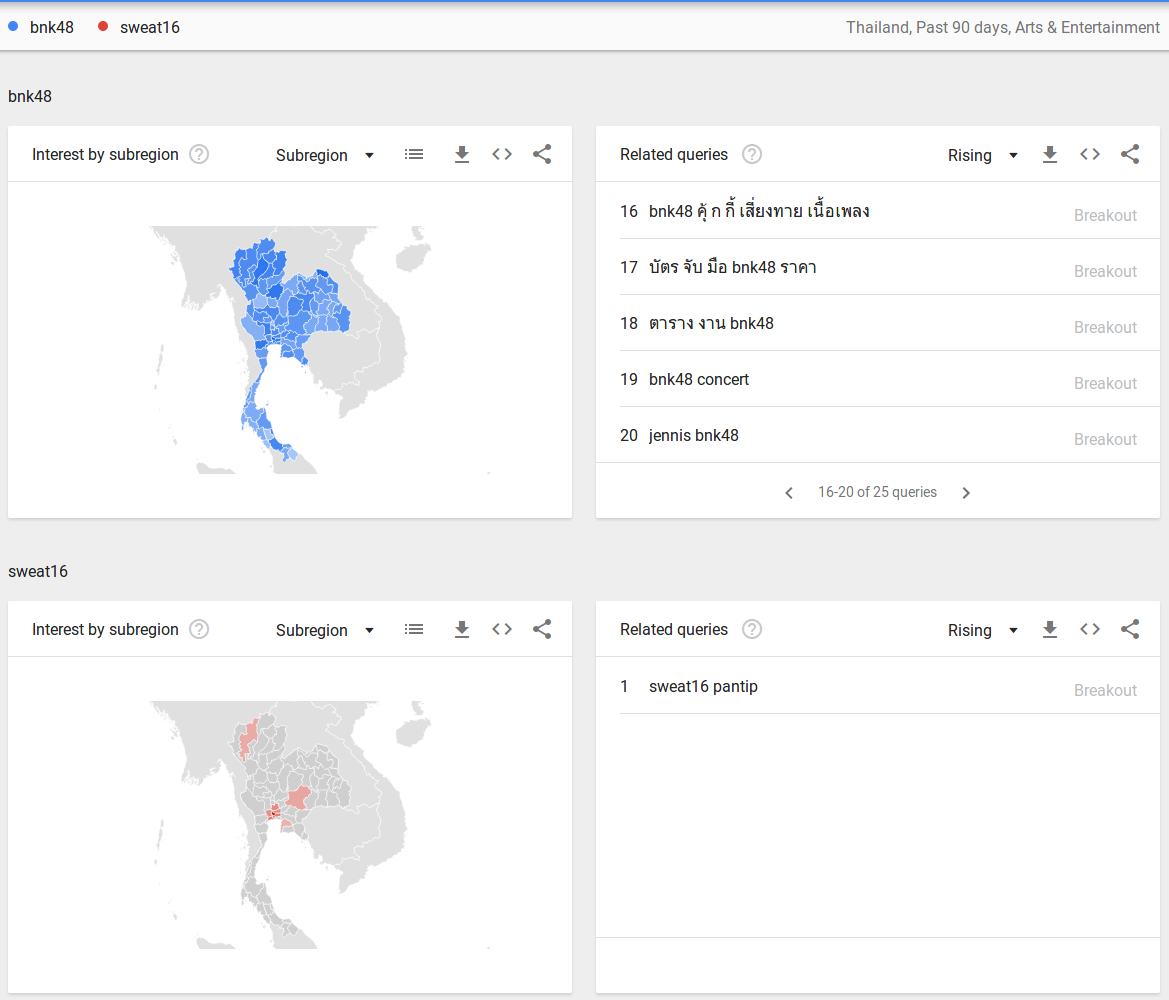Open sweat16 Rising queries dropdown
This screenshot has height=1000, width=1169.
[x=983, y=630]
